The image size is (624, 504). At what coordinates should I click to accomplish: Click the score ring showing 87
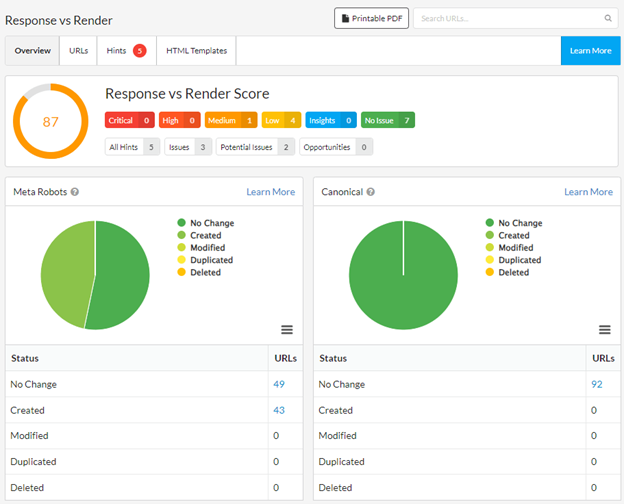[51, 121]
